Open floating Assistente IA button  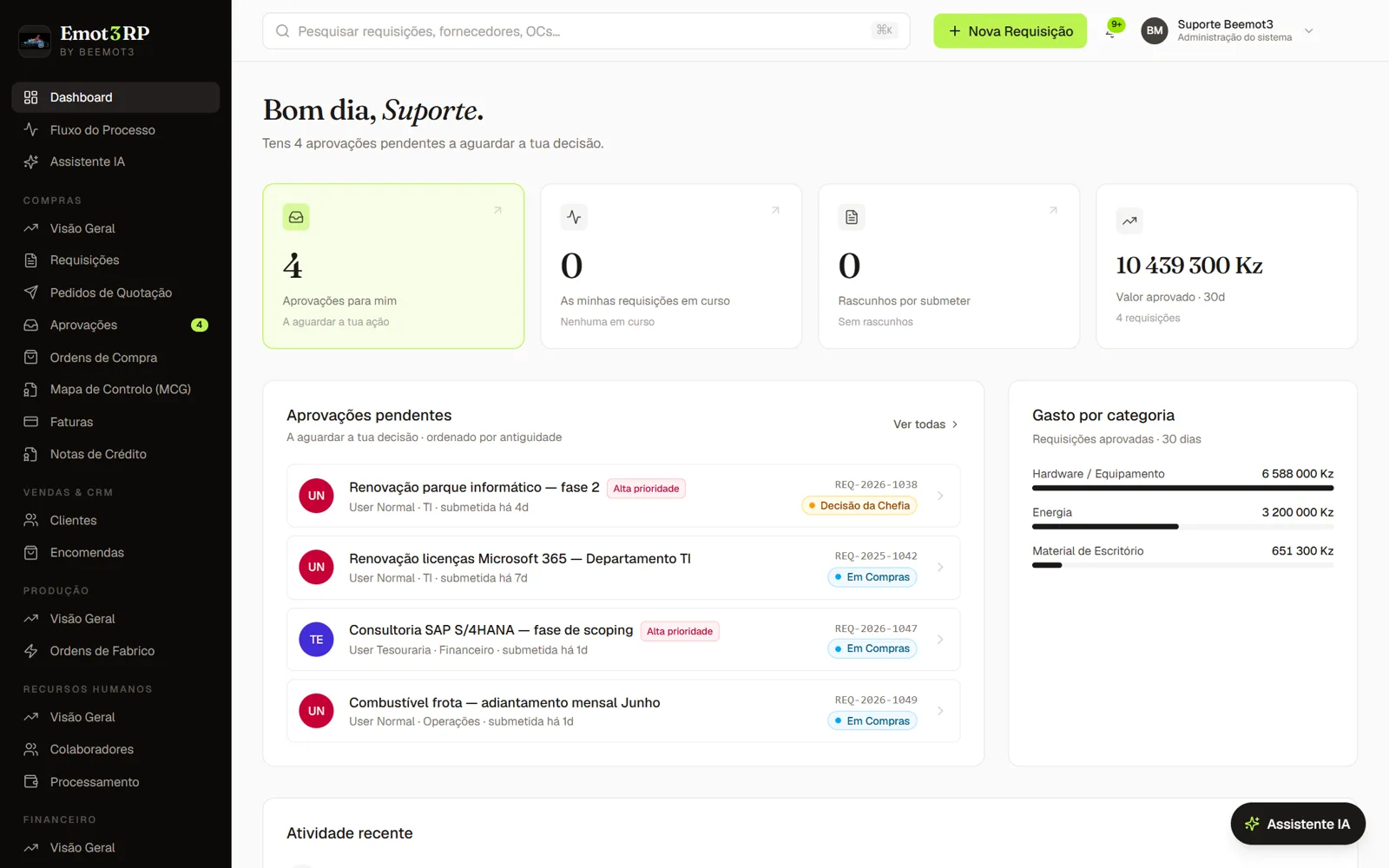[x=1298, y=824]
